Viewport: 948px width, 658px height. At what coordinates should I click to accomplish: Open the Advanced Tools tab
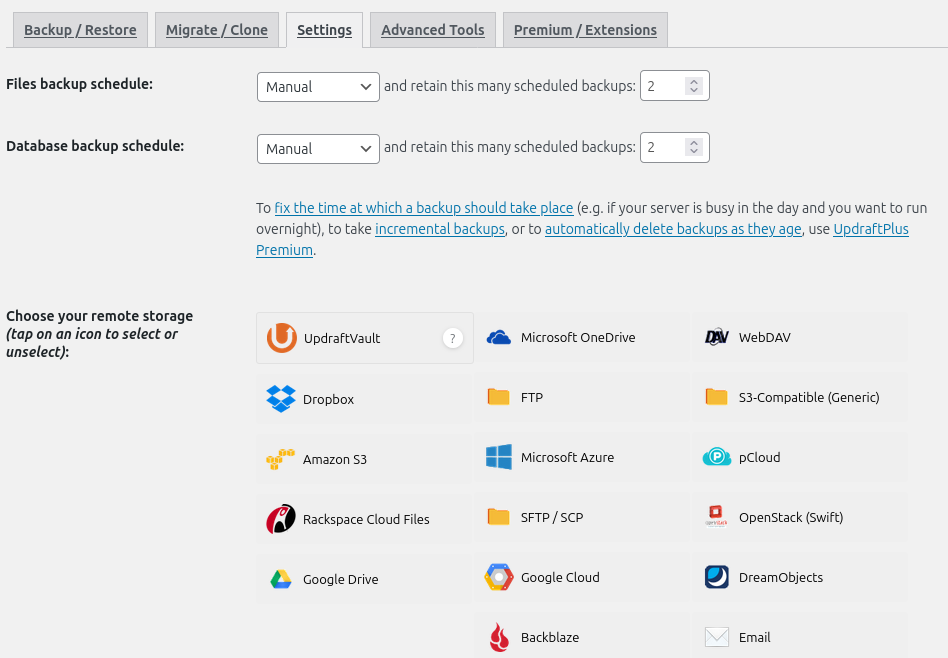point(432,30)
